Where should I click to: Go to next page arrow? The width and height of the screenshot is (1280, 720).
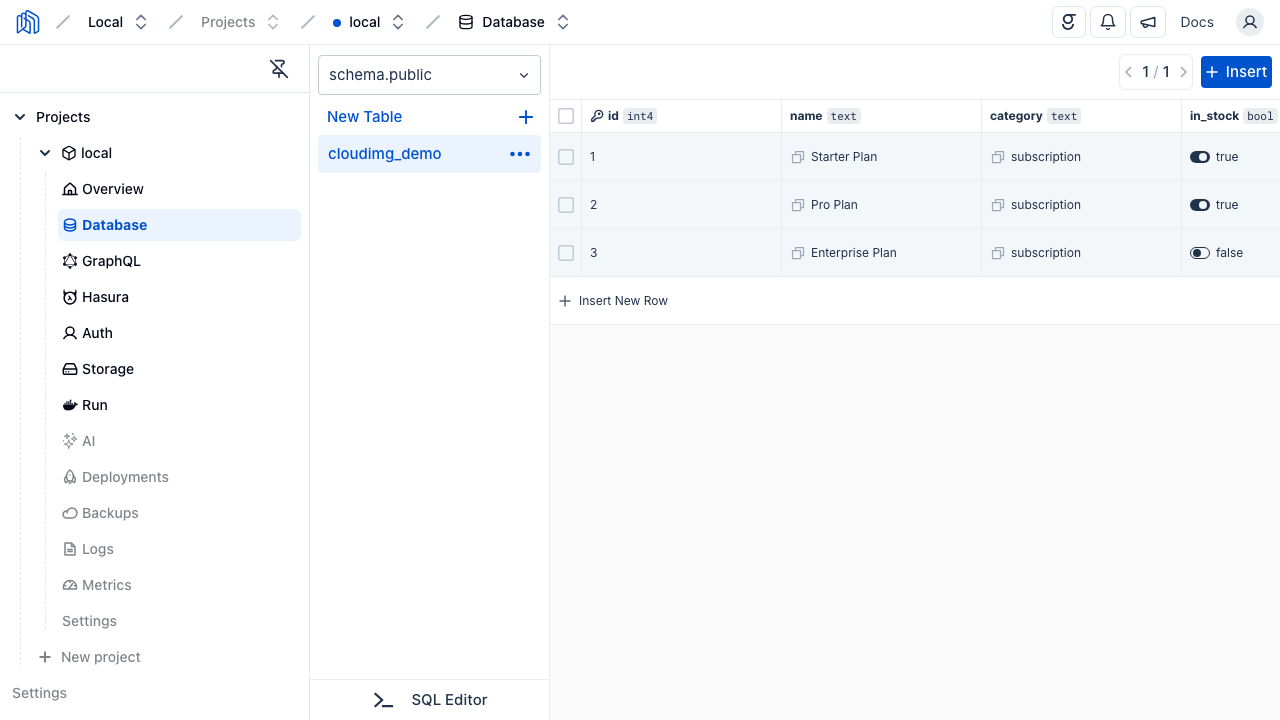(1184, 72)
